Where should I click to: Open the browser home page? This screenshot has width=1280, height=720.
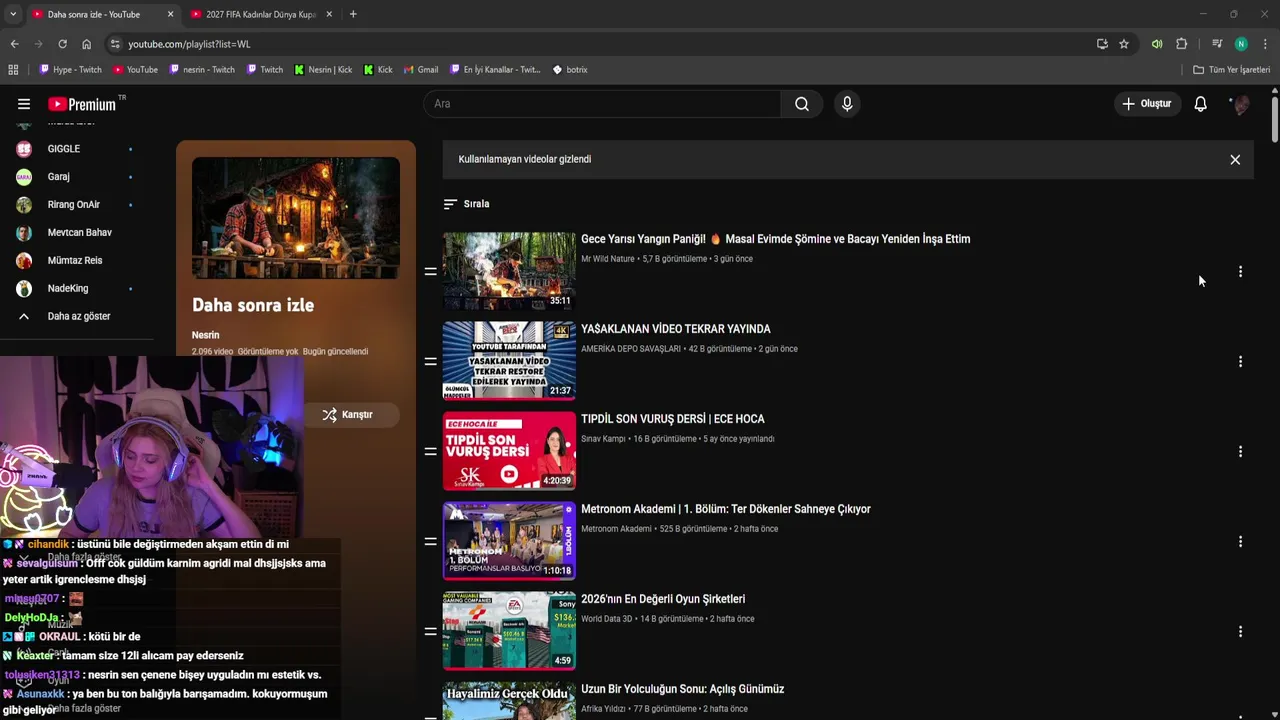86,44
